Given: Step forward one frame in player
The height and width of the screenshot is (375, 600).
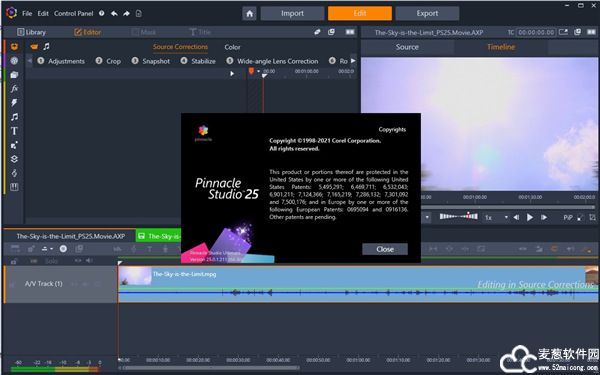Looking at the screenshot, I should click(544, 217).
